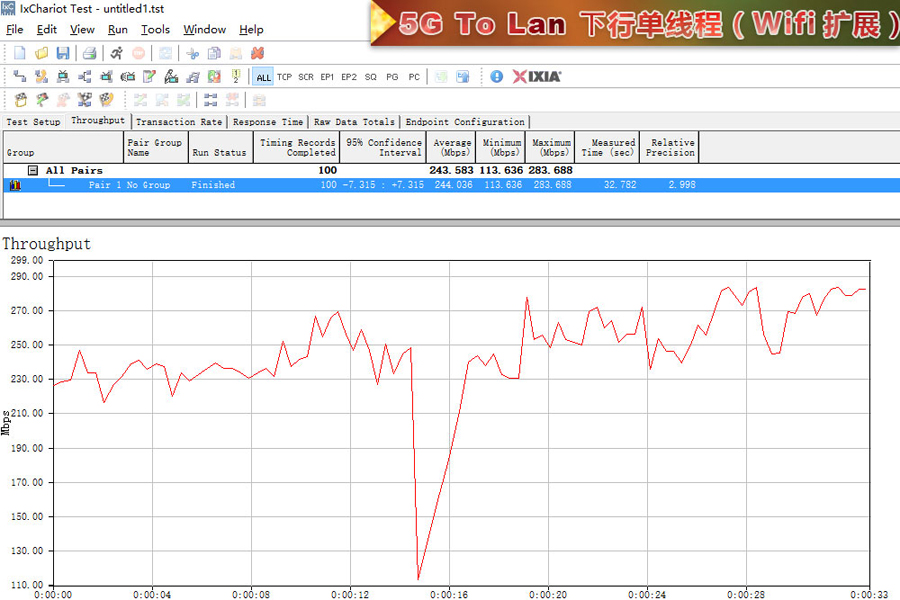Select the Pair 1 No Group row
Image resolution: width=900 pixels, height=600 pixels.
click(x=129, y=185)
